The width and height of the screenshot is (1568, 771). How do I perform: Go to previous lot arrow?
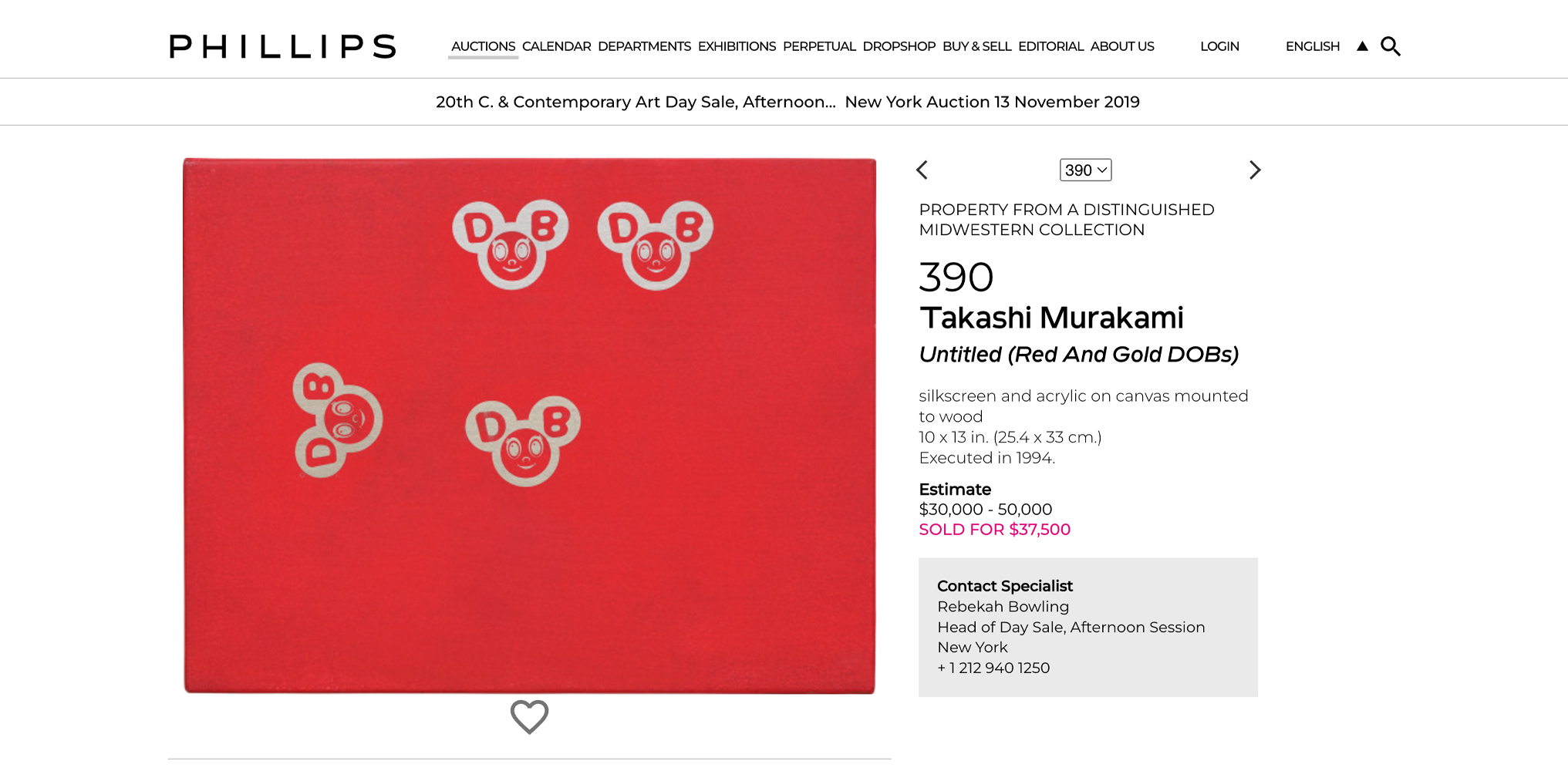pos(922,170)
